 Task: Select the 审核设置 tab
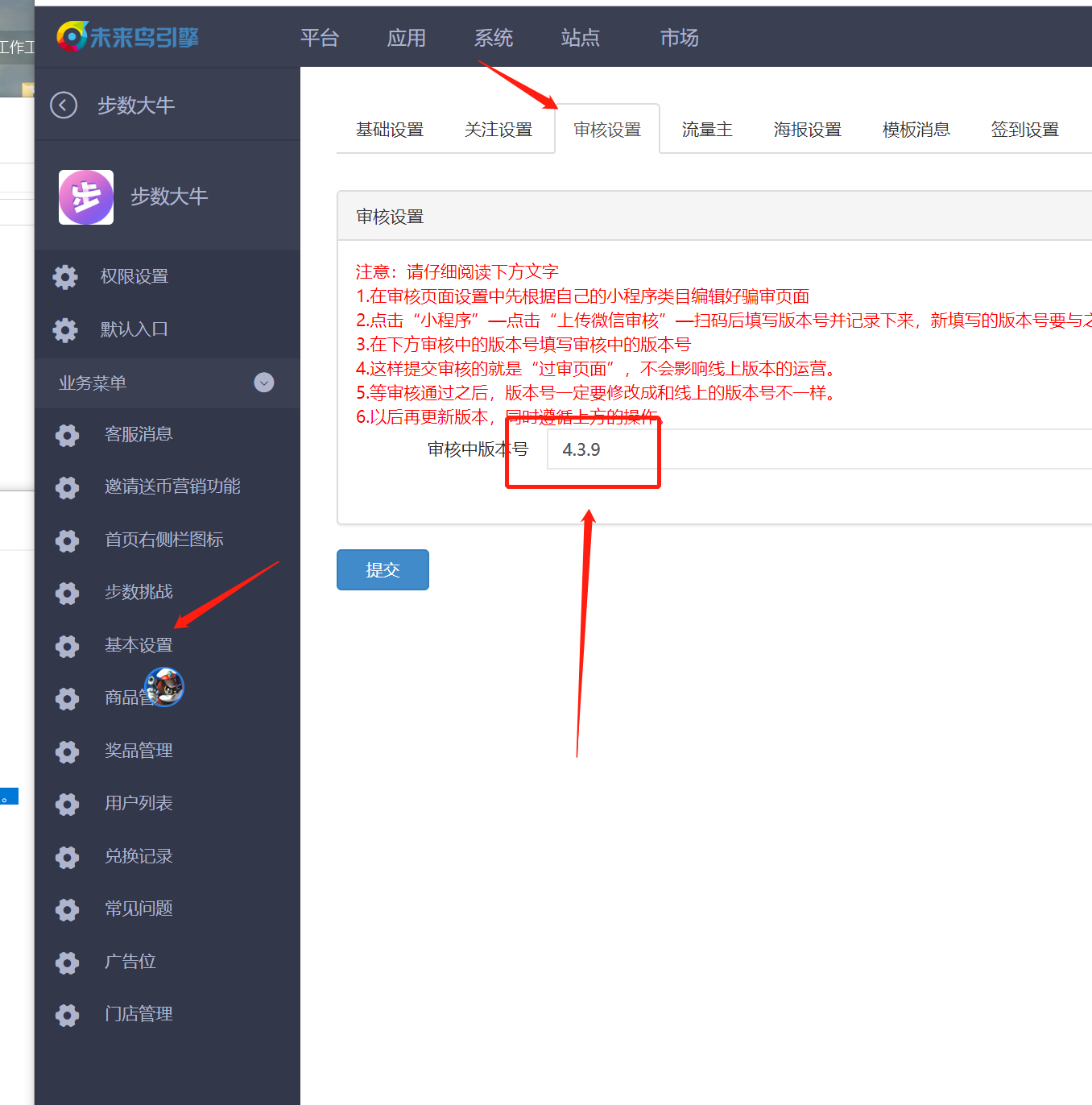607,130
